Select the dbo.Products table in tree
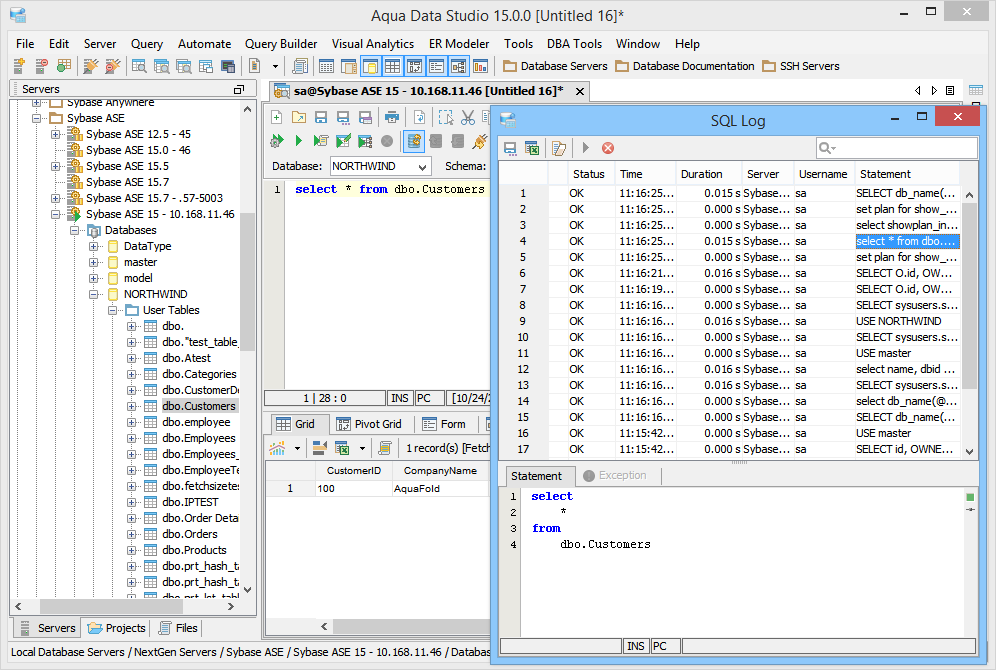The image size is (996, 670). coord(194,550)
